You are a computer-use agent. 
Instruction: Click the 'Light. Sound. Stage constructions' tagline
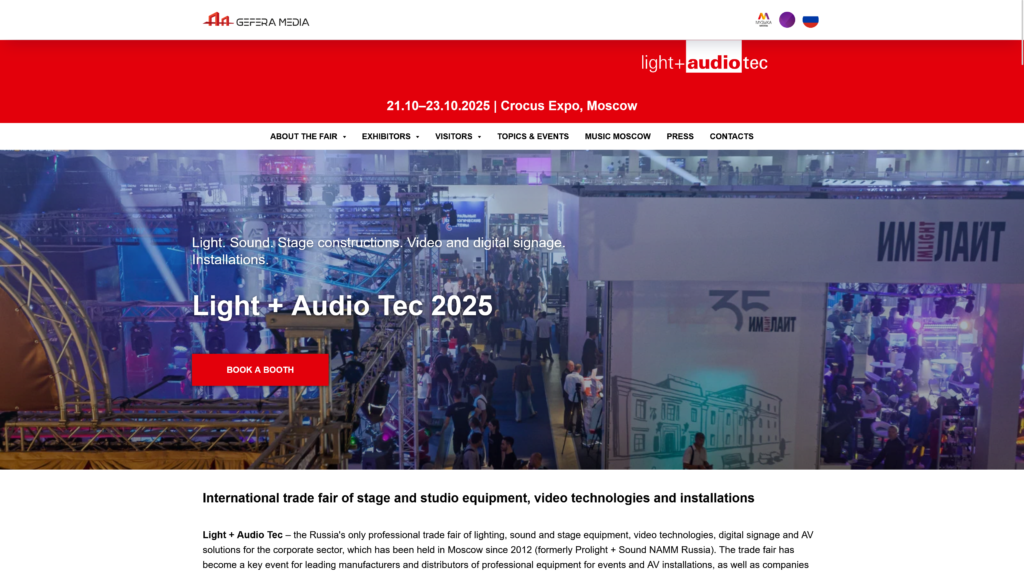coord(379,251)
